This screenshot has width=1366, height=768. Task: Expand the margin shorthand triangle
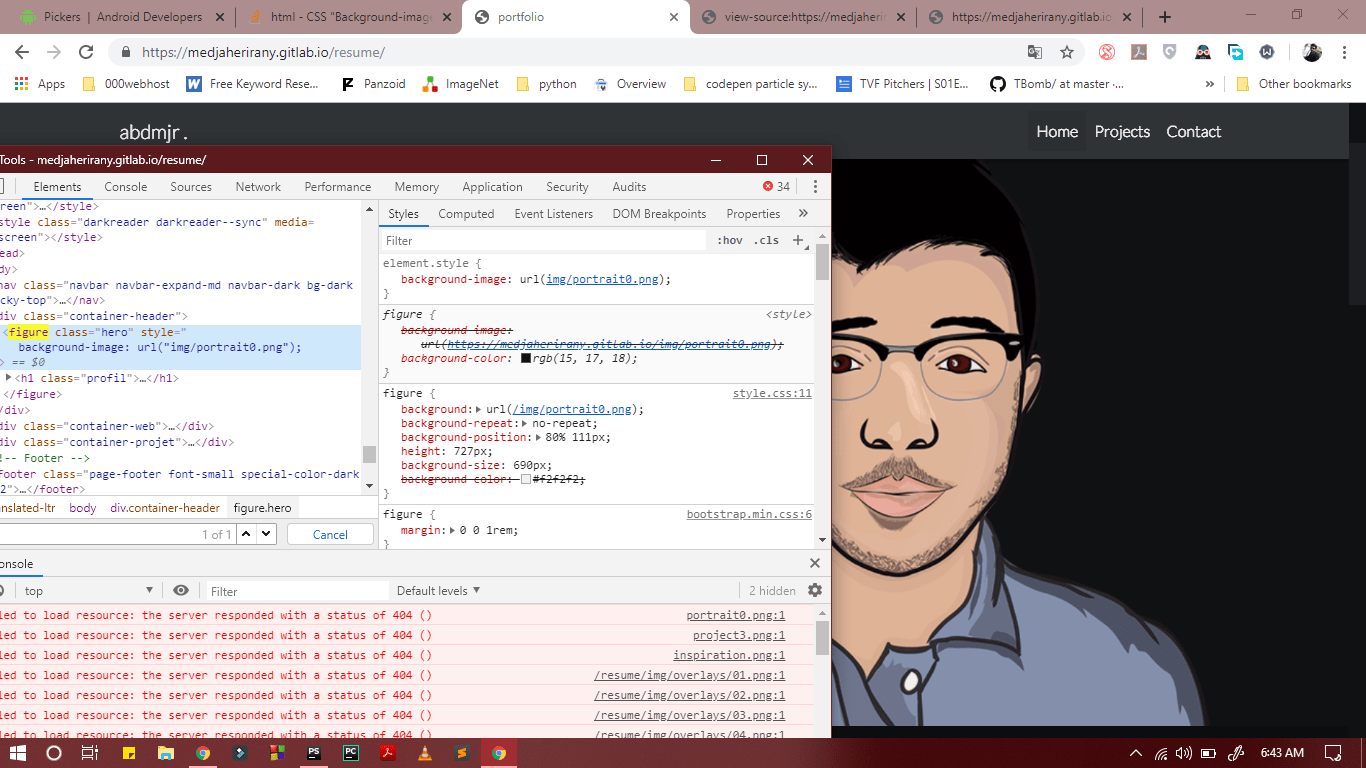coord(453,530)
